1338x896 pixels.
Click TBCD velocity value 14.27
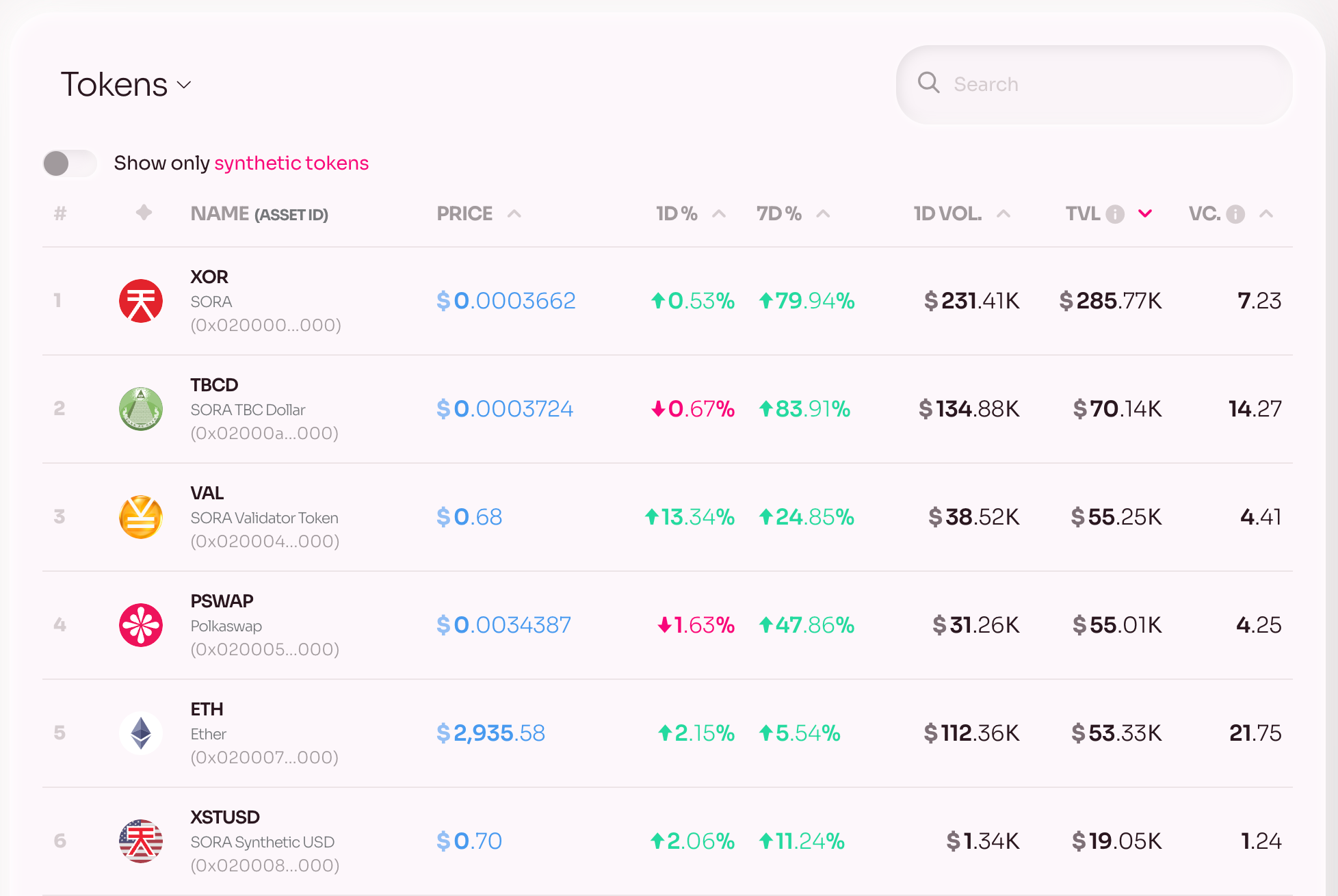coord(1255,409)
